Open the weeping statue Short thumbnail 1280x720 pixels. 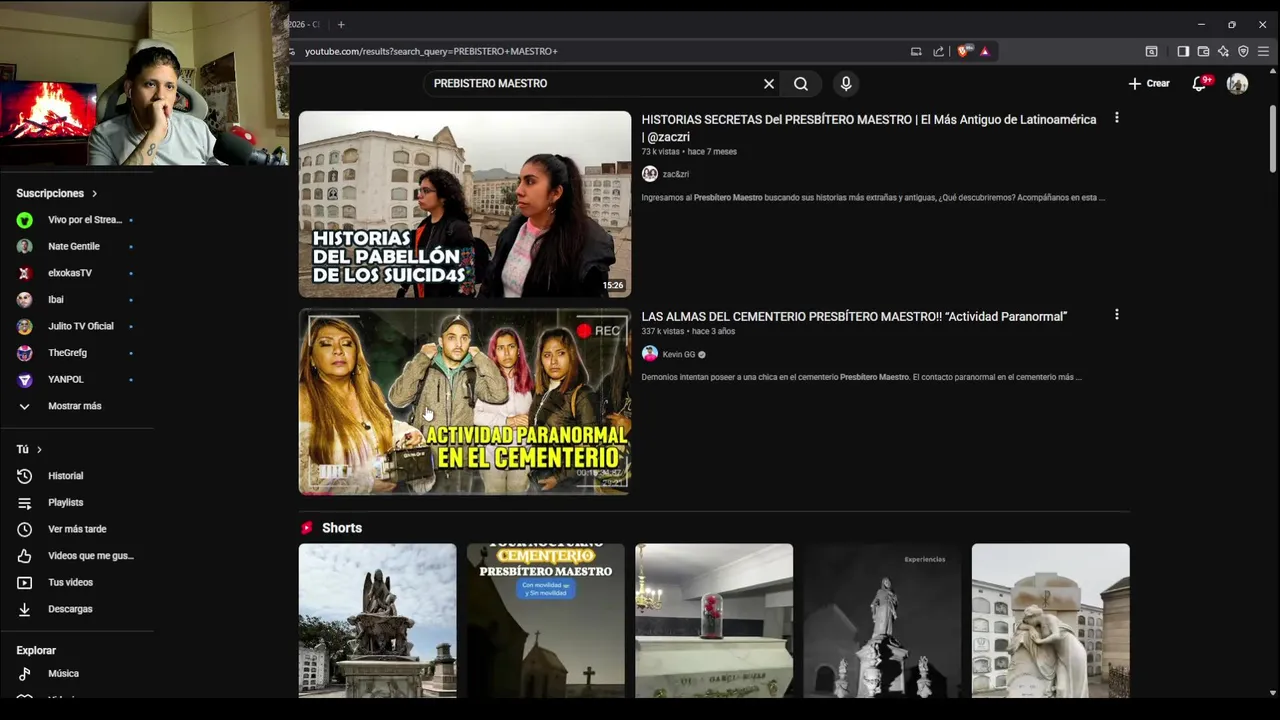[1051, 620]
